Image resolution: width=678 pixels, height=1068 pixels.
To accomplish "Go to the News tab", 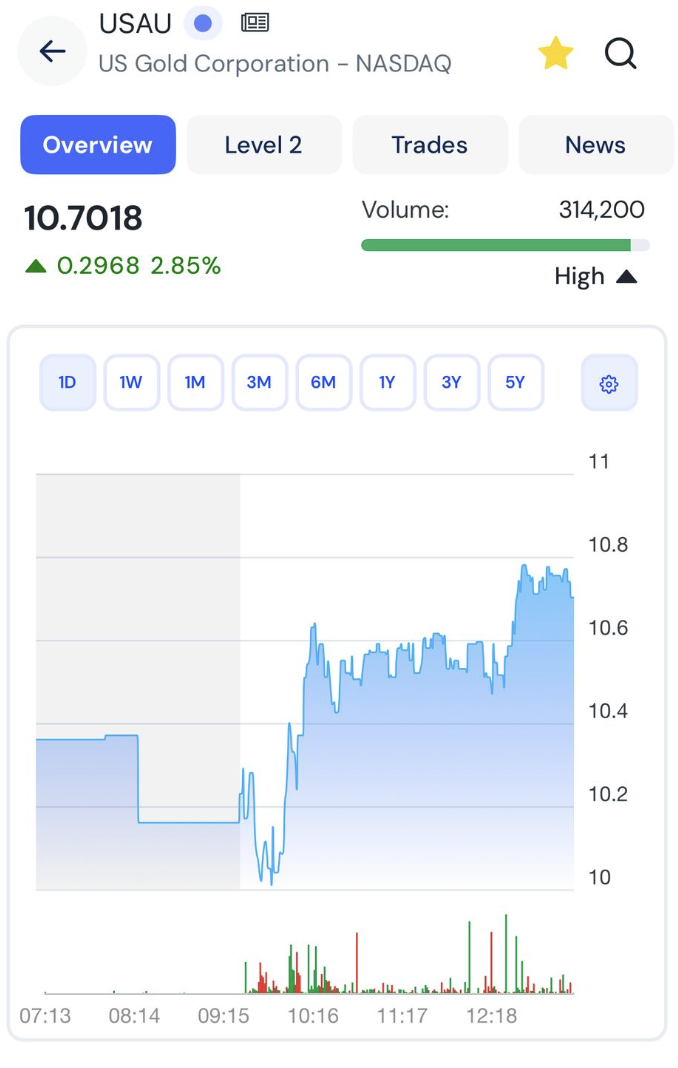I will (596, 144).
